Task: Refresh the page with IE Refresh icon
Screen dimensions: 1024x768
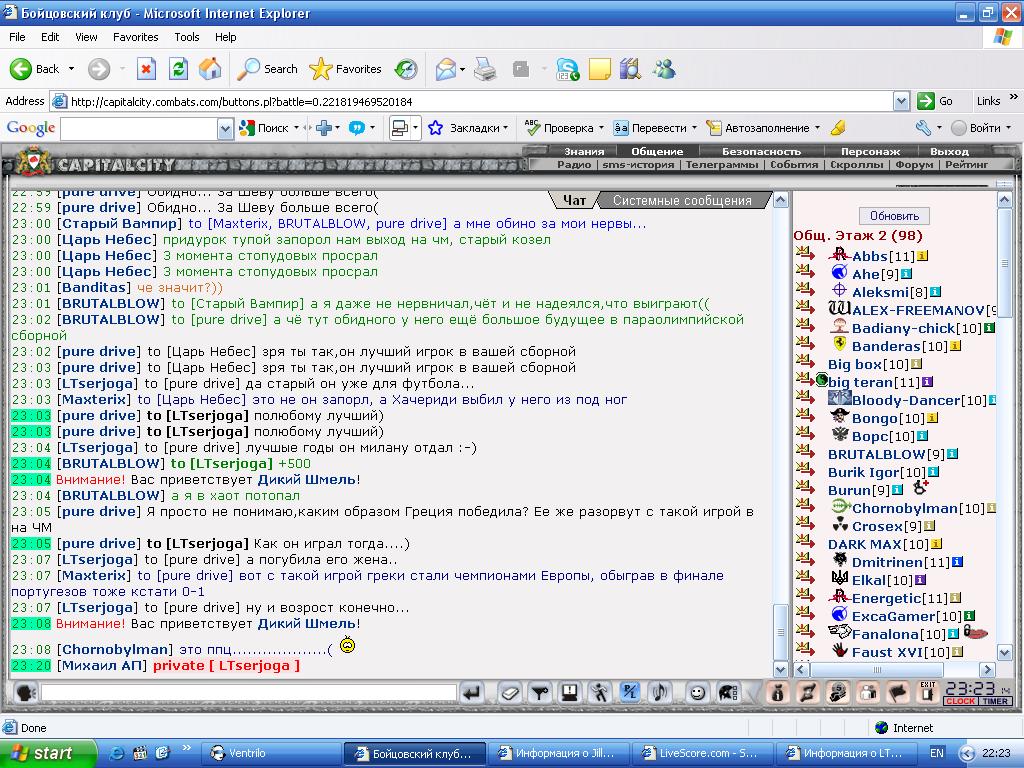Action: click(x=178, y=69)
